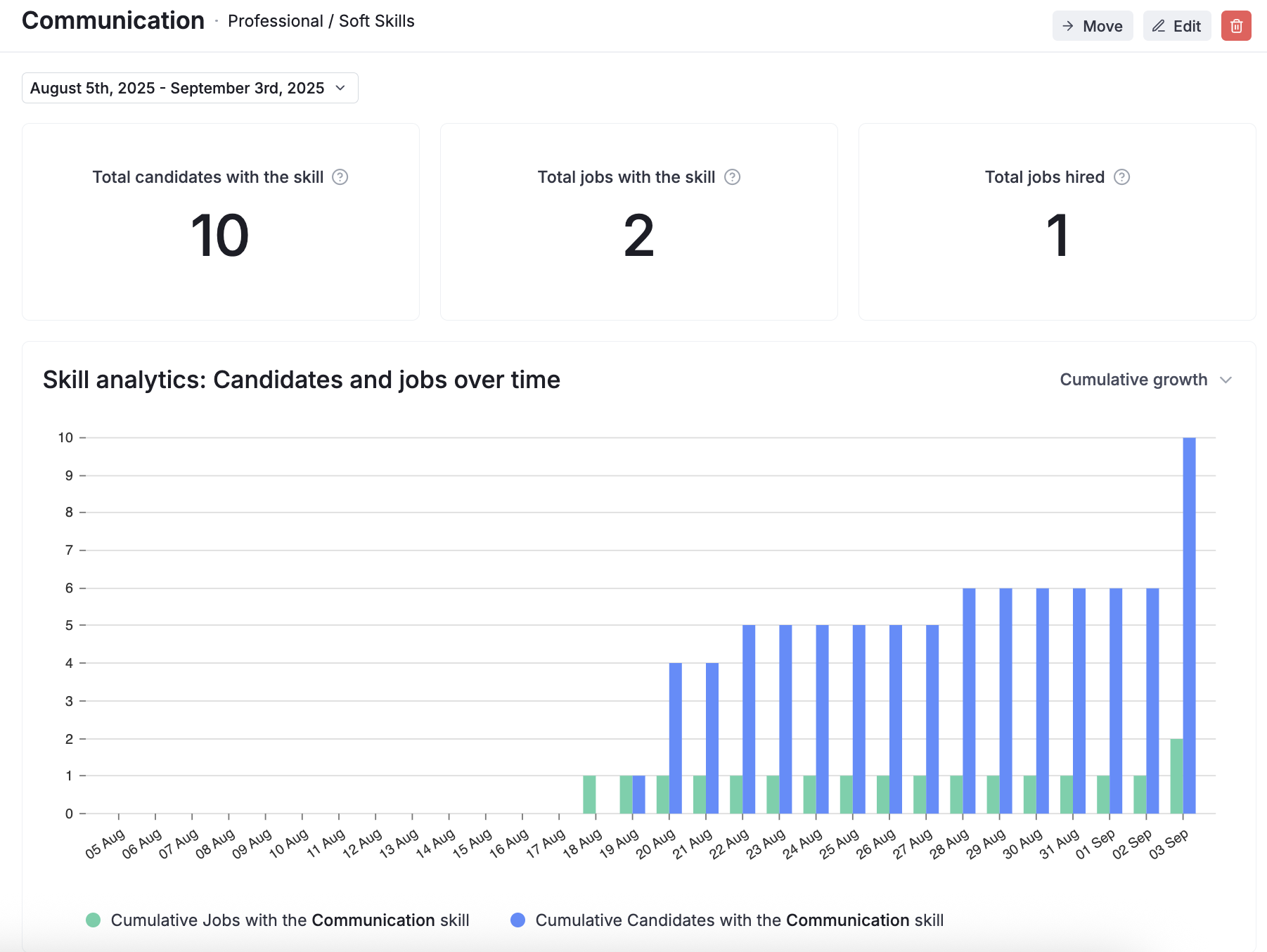
Task: Click the Professional / Soft Skills breadcrumb
Action: pyautogui.click(x=321, y=21)
